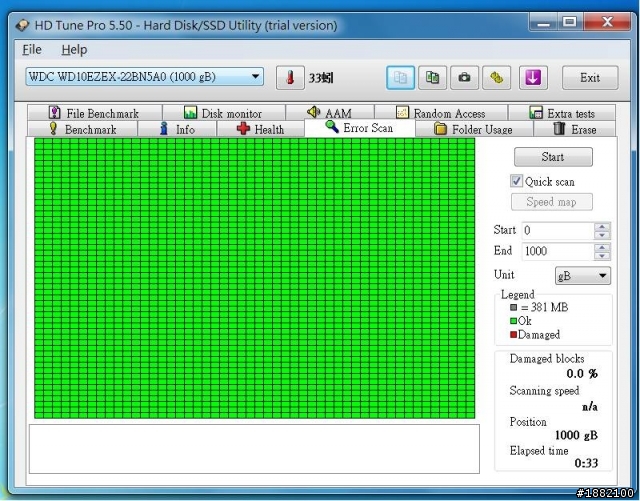Click the green Ok legend swatch

[513, 321]
